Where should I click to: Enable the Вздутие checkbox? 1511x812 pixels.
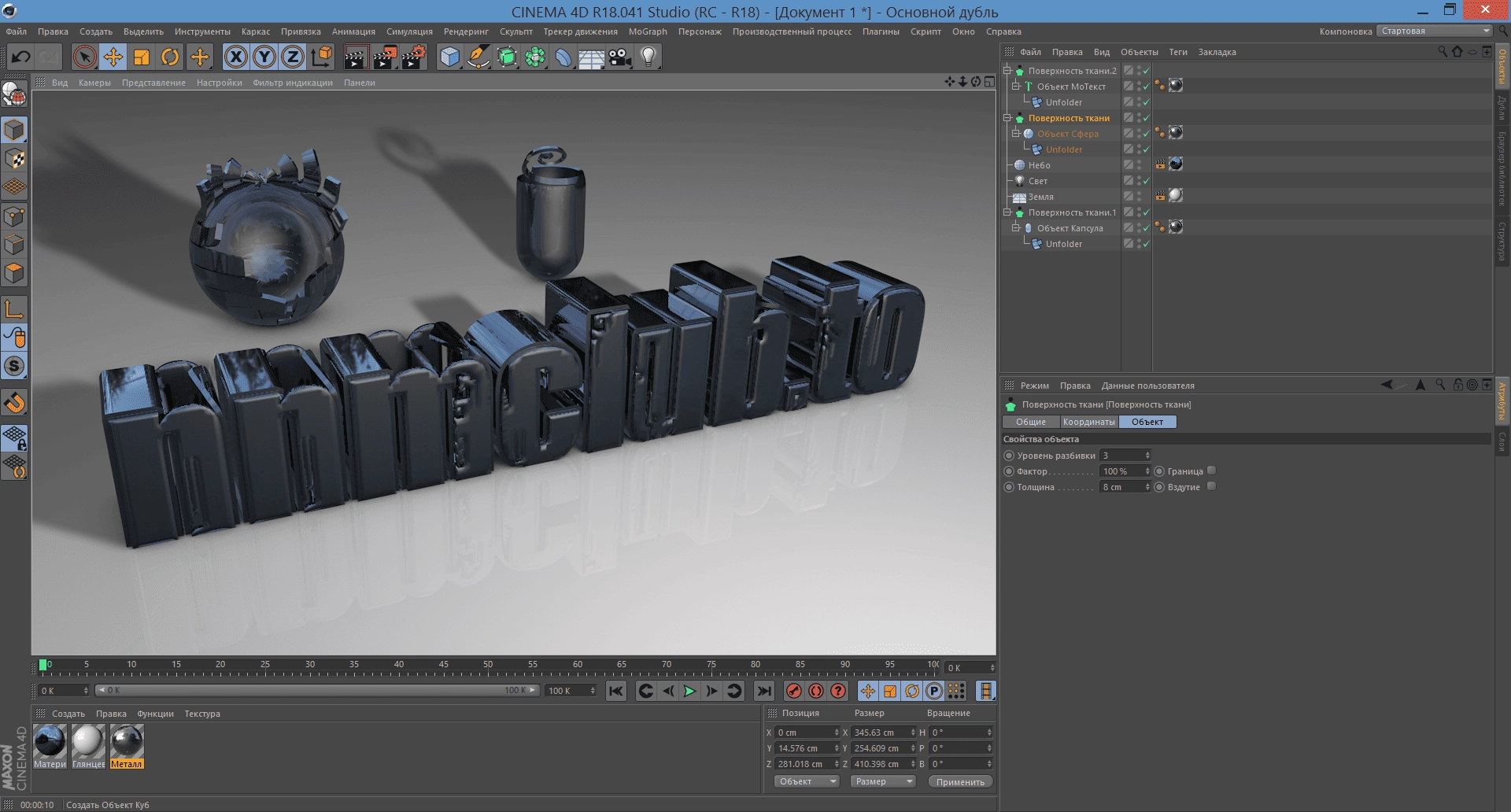(x=1211, y=486)
